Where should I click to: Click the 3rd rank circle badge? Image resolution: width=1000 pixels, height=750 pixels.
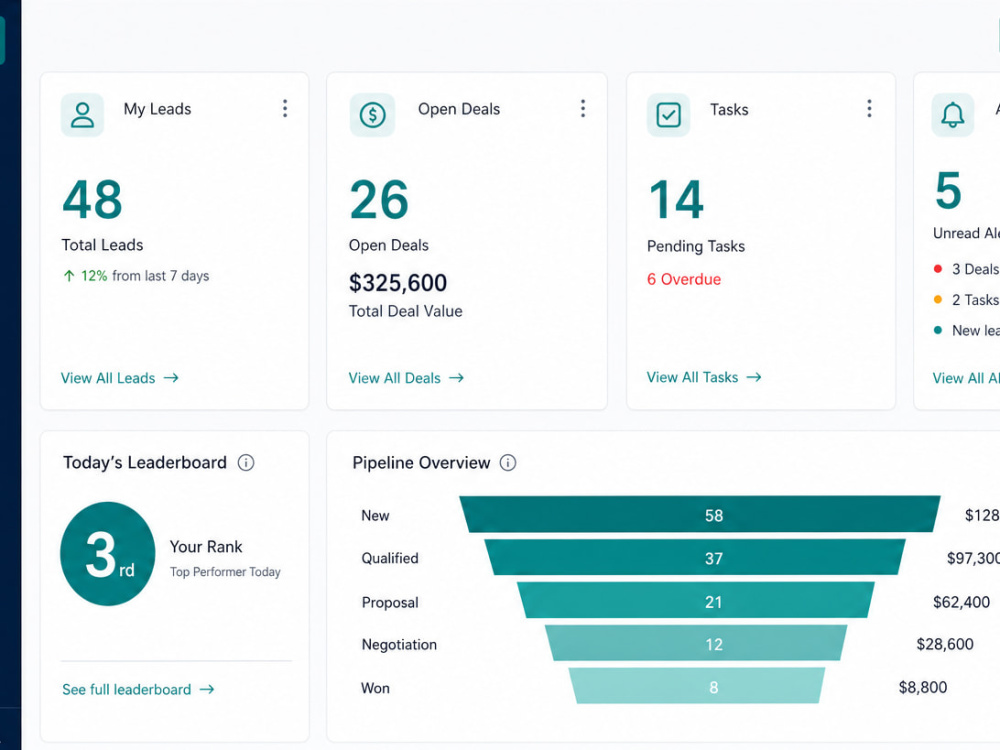click(108, 554)
